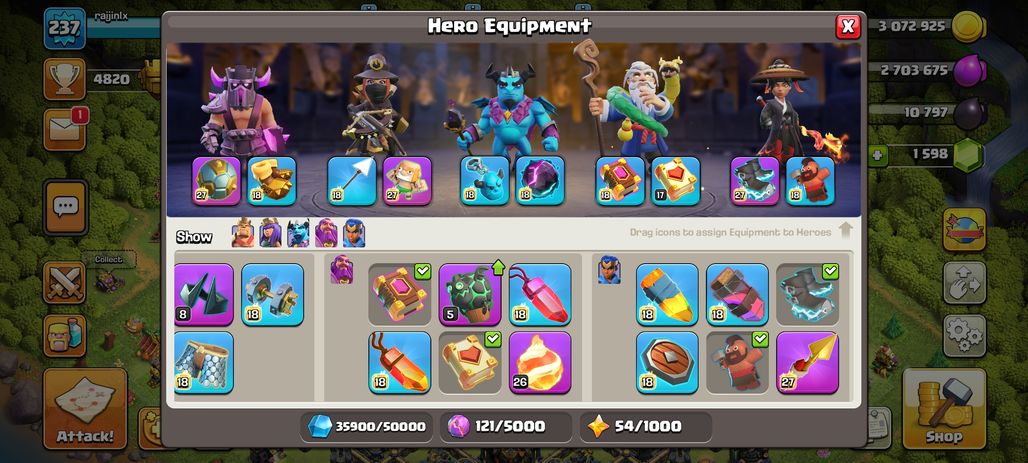The image size is (1028, 463).
Task: Tap the Attack! button
Action: 85,409
